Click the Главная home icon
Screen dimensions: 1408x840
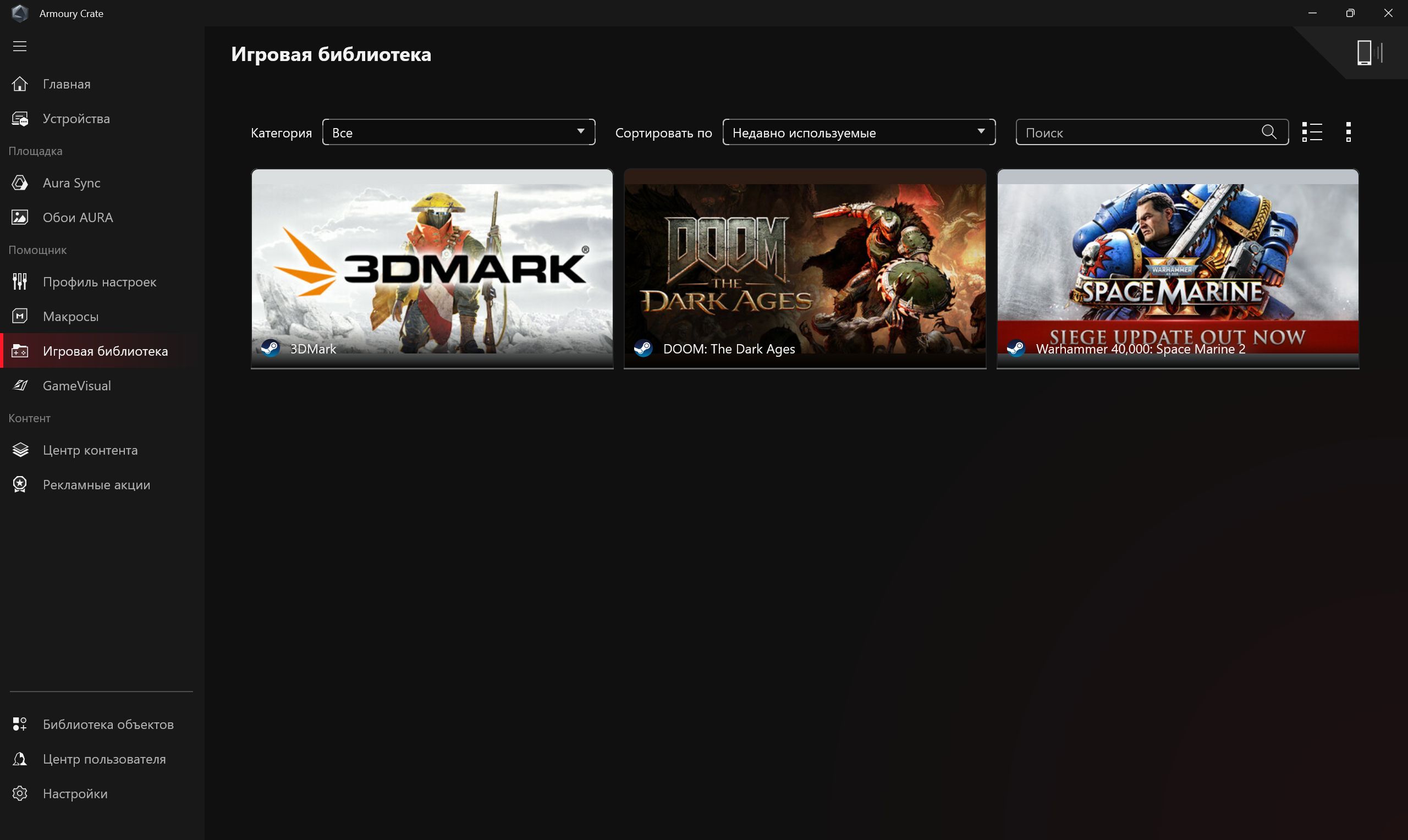pyautogui.click(x=20, y=84)
